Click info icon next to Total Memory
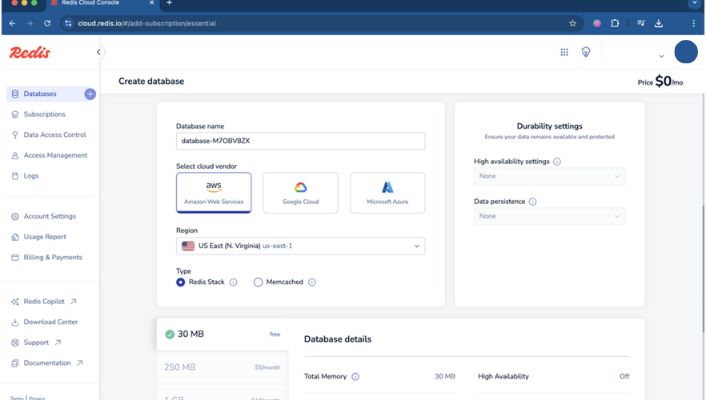Screen dimensions: 706x400 pyautogui.click(x=356, y=377)
